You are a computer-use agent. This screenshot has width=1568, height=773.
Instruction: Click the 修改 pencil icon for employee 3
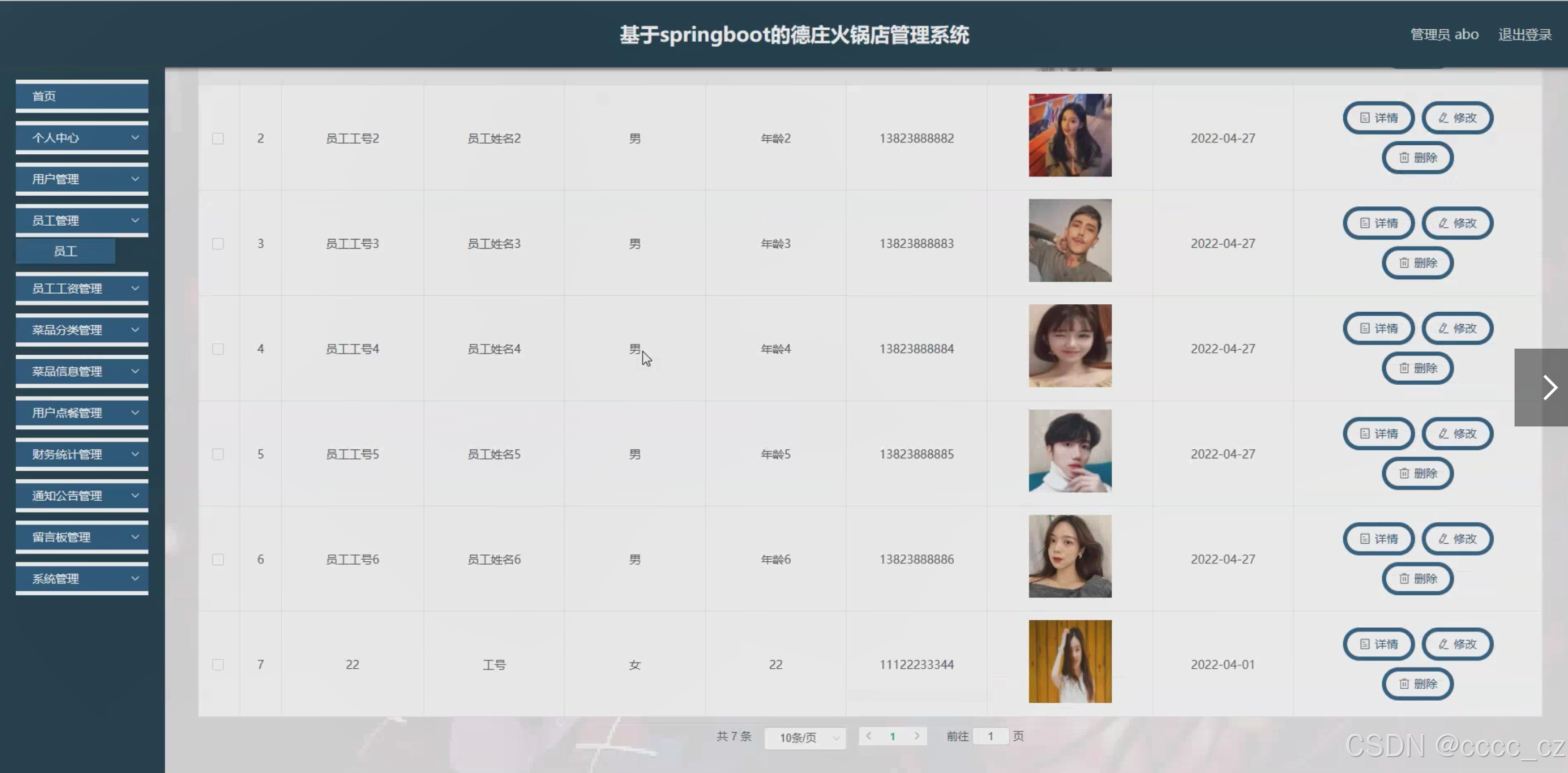[1444, 224]
